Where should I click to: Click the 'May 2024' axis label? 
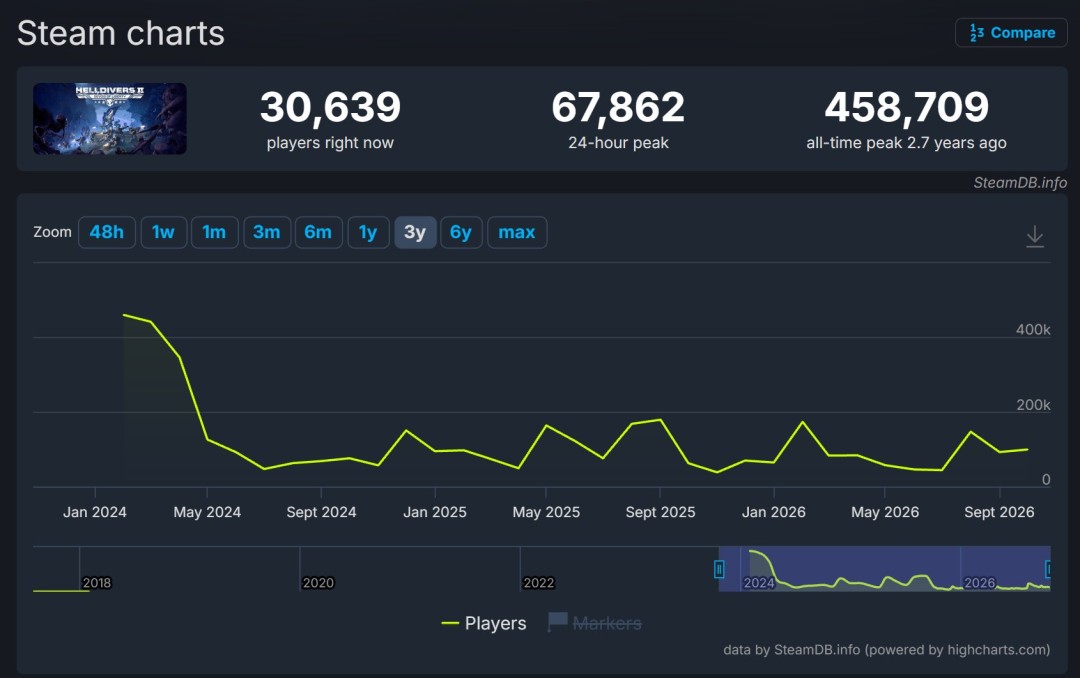point(207,512)
